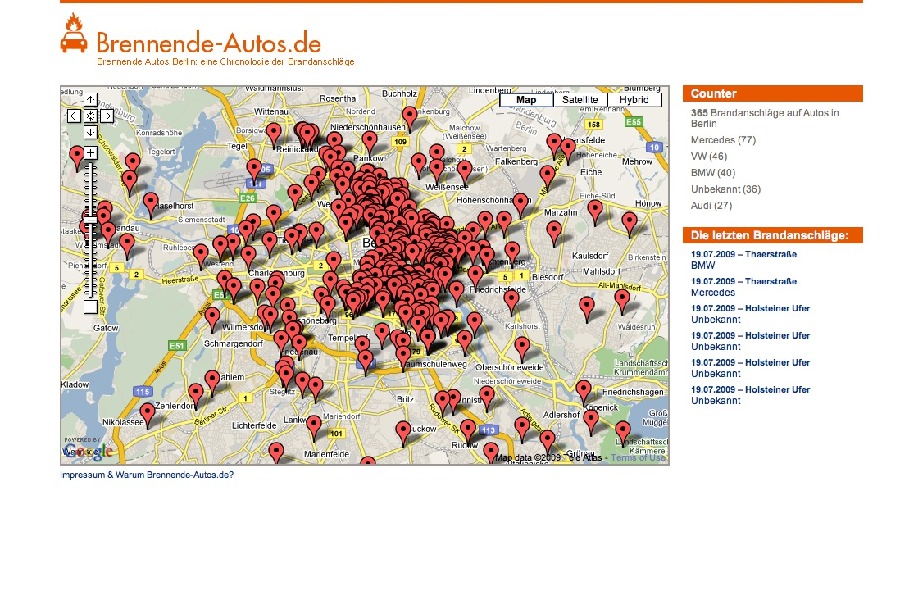Switch to the Satellite view tab
The height and width of the screenshot is (600, 900).
click(580, 100)
